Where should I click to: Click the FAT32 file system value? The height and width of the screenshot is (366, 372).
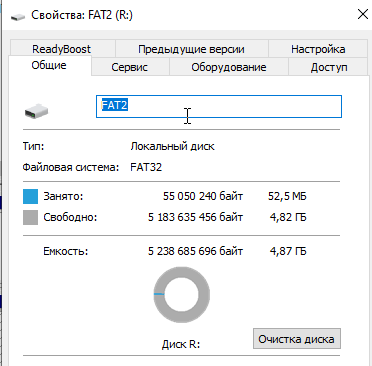tap(146, 167)
